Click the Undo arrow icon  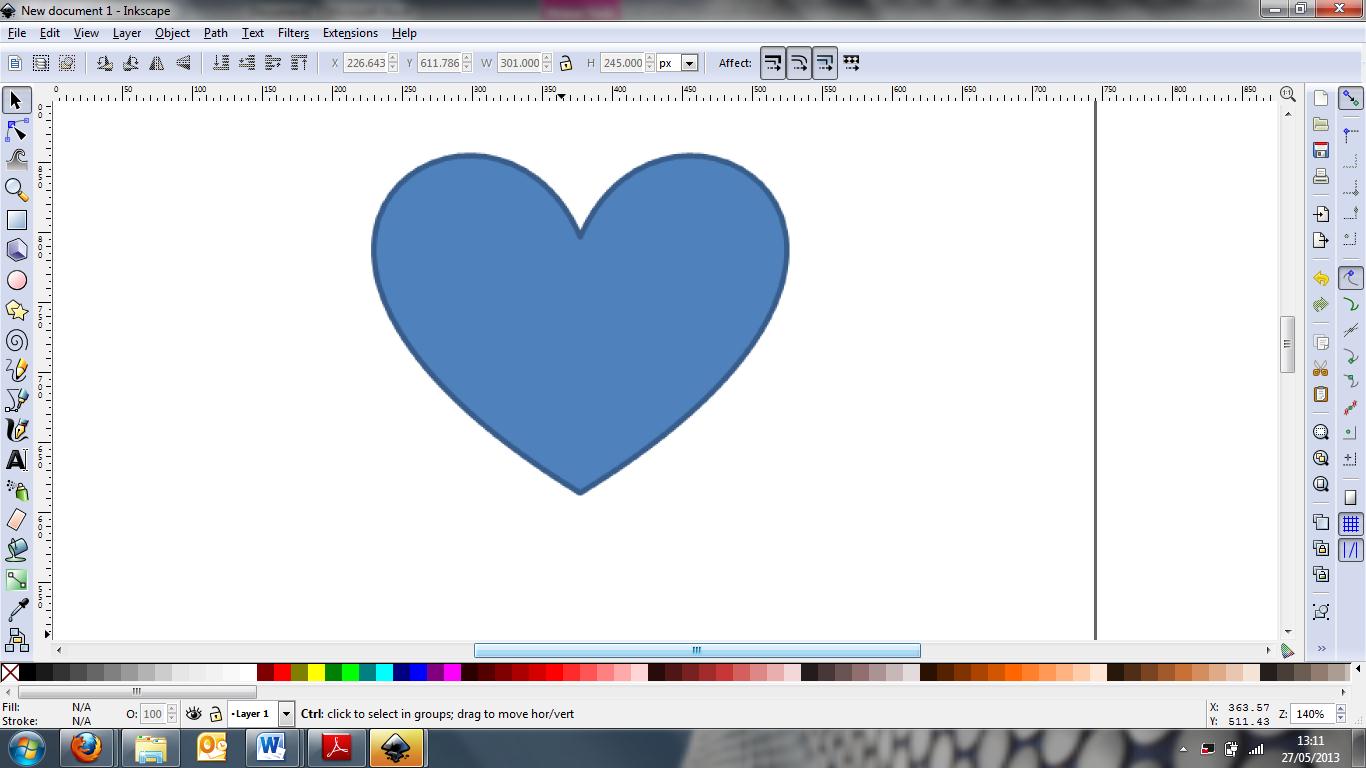tap(1321, 279)
